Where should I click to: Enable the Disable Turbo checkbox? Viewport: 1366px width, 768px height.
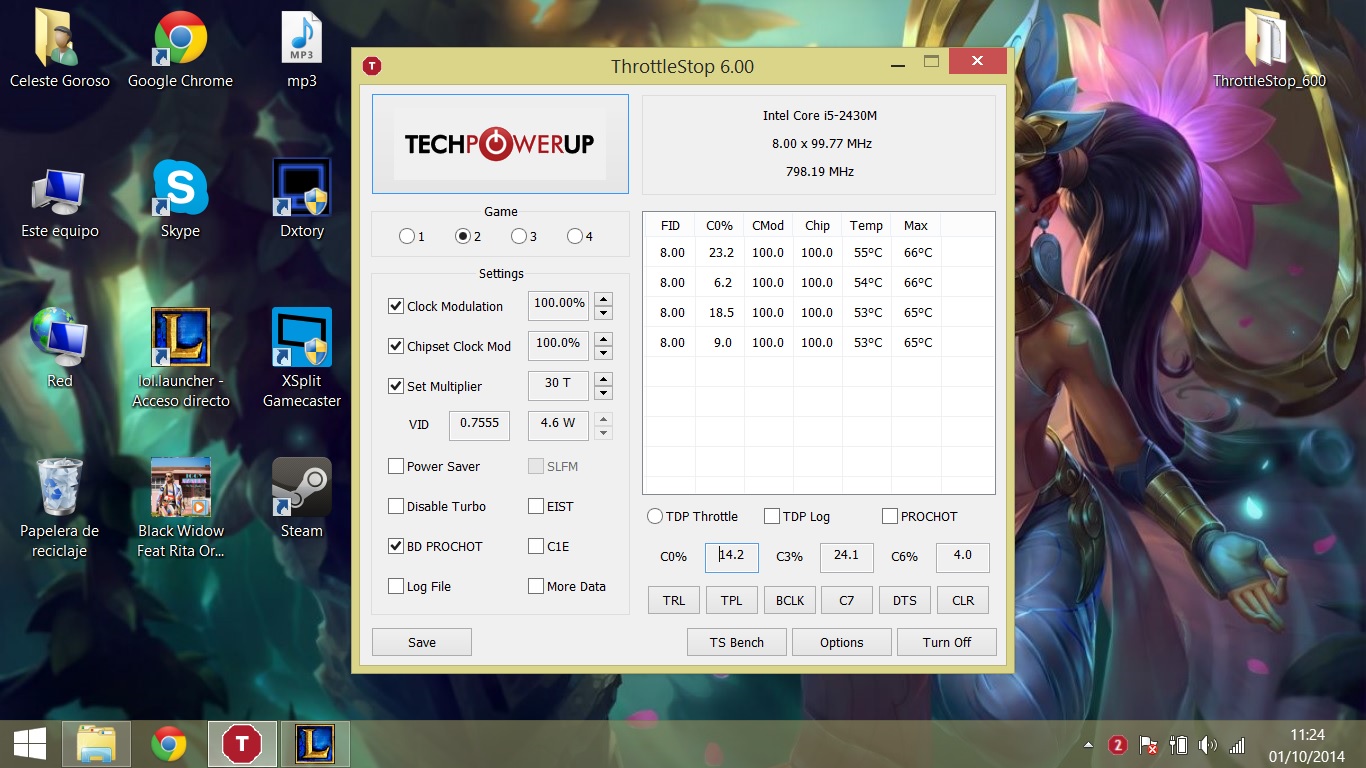point(396,506)
